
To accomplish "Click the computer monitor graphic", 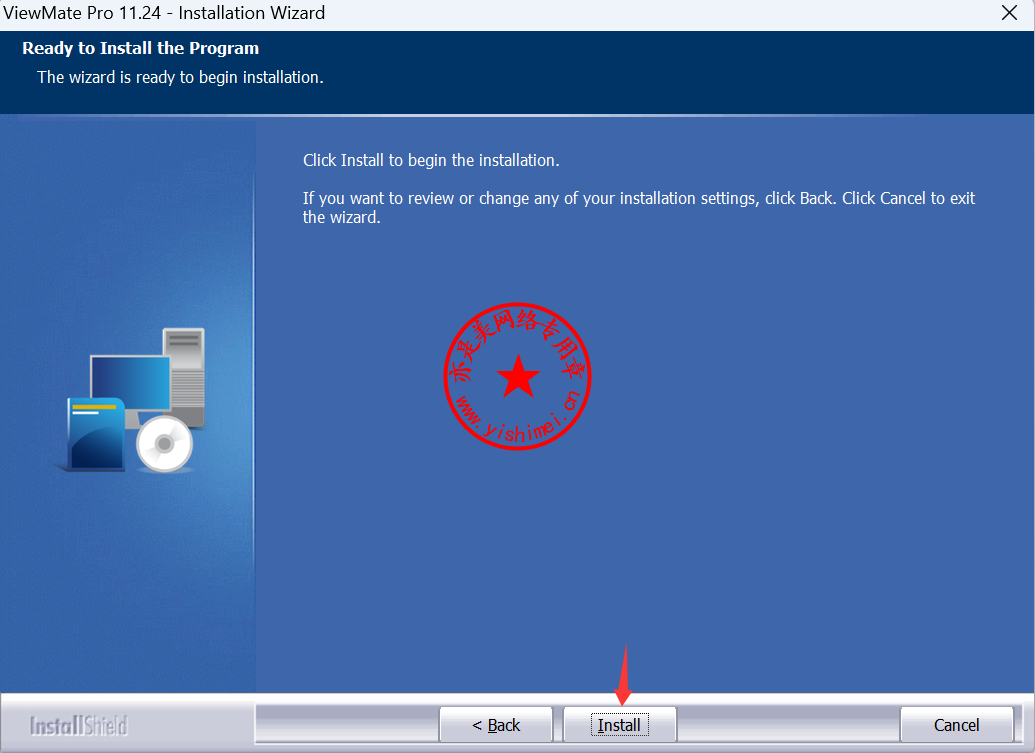I will click(x=128, y=380).
